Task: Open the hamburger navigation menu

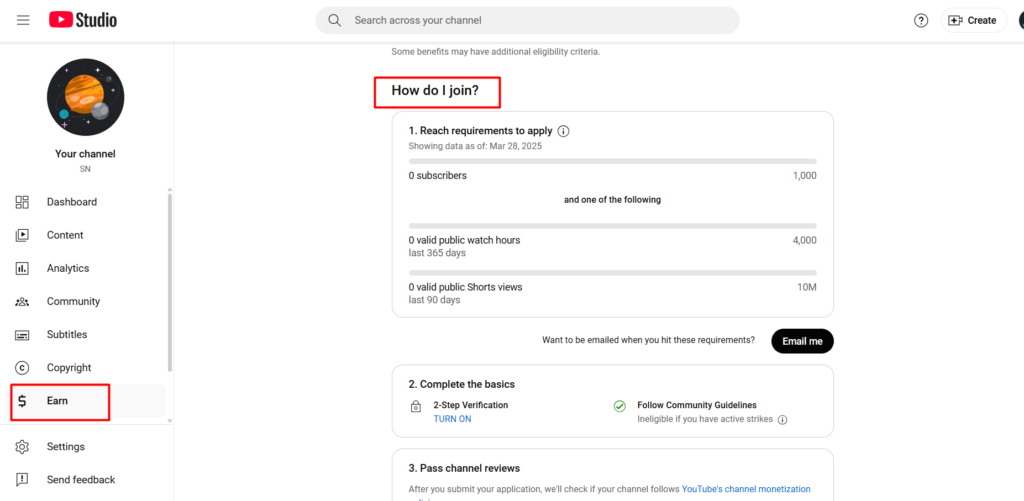Action: click(23, 20)
